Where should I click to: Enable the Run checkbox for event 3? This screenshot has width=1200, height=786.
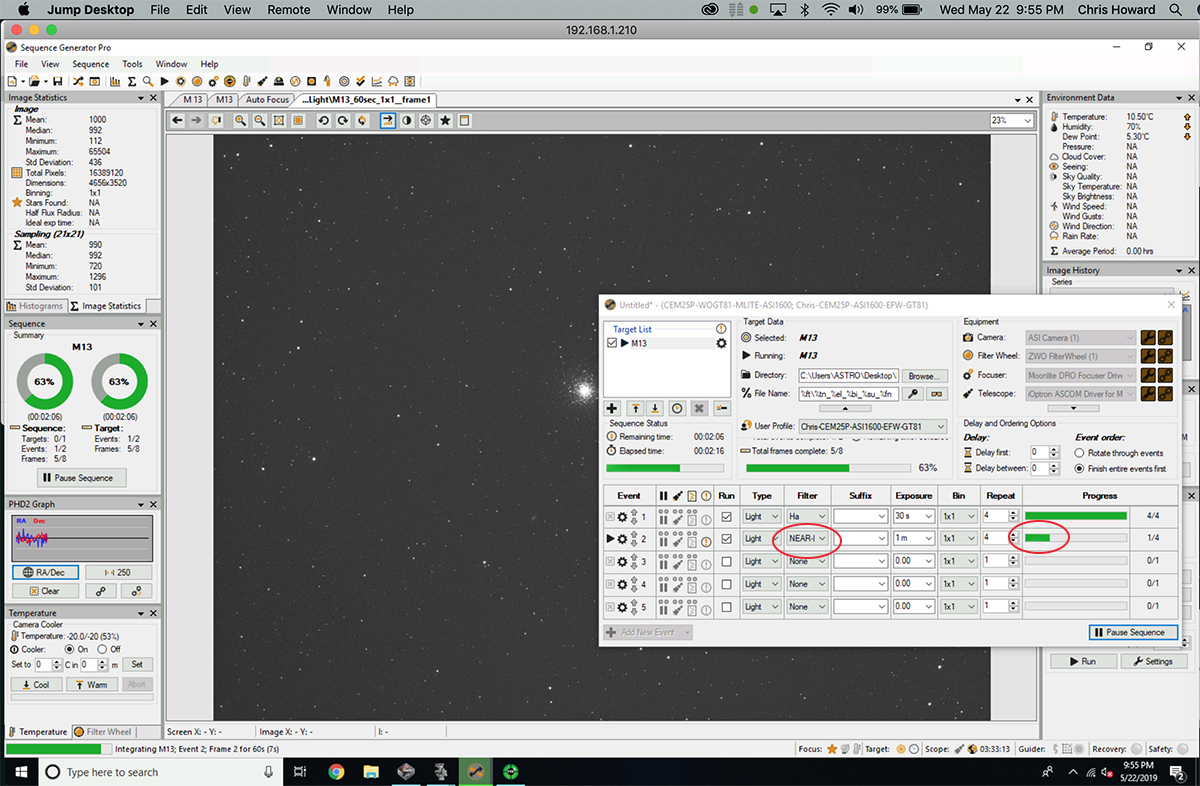pyautogui.click(x=727, y=561)
